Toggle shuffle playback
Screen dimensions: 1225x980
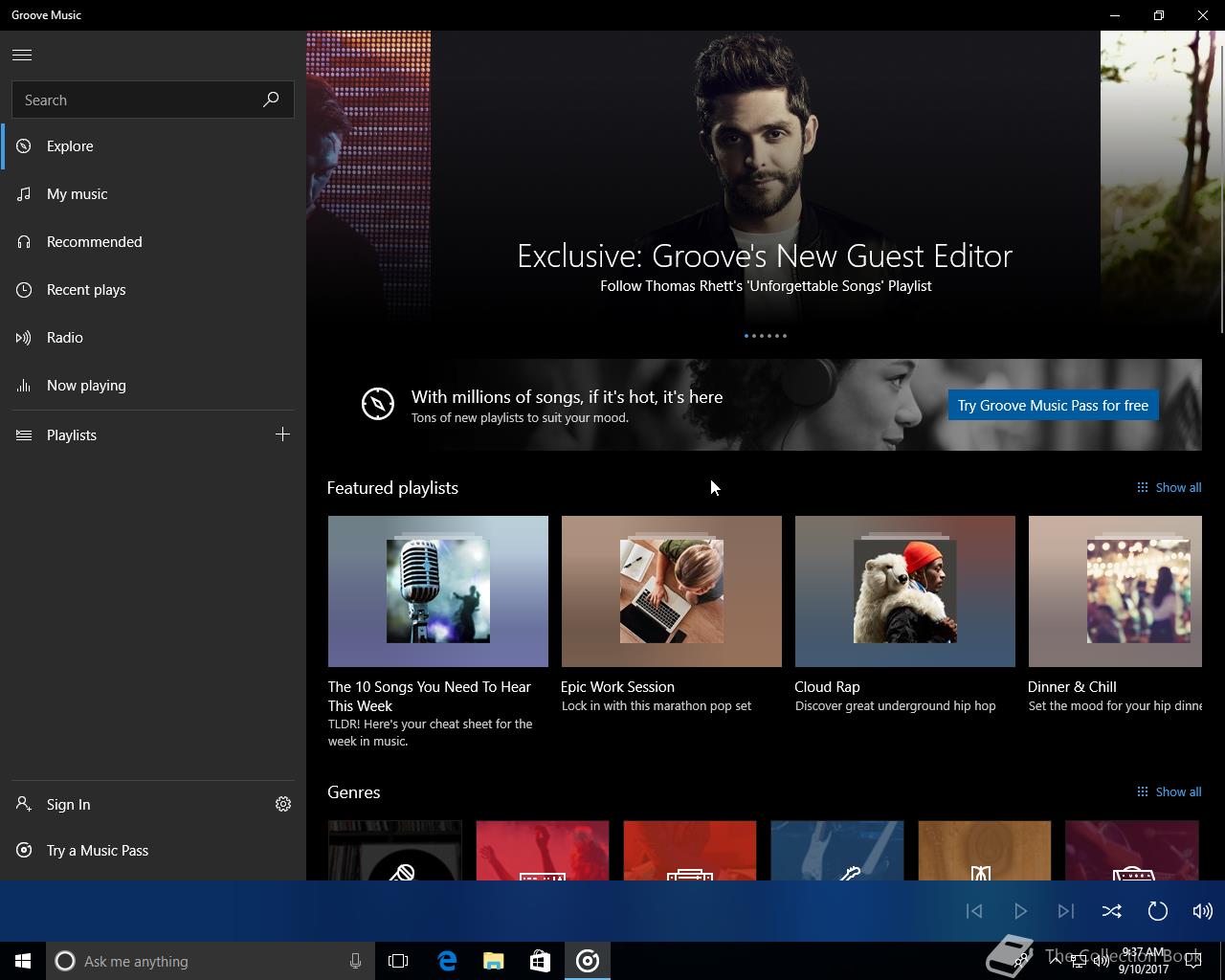(1112, 911)
